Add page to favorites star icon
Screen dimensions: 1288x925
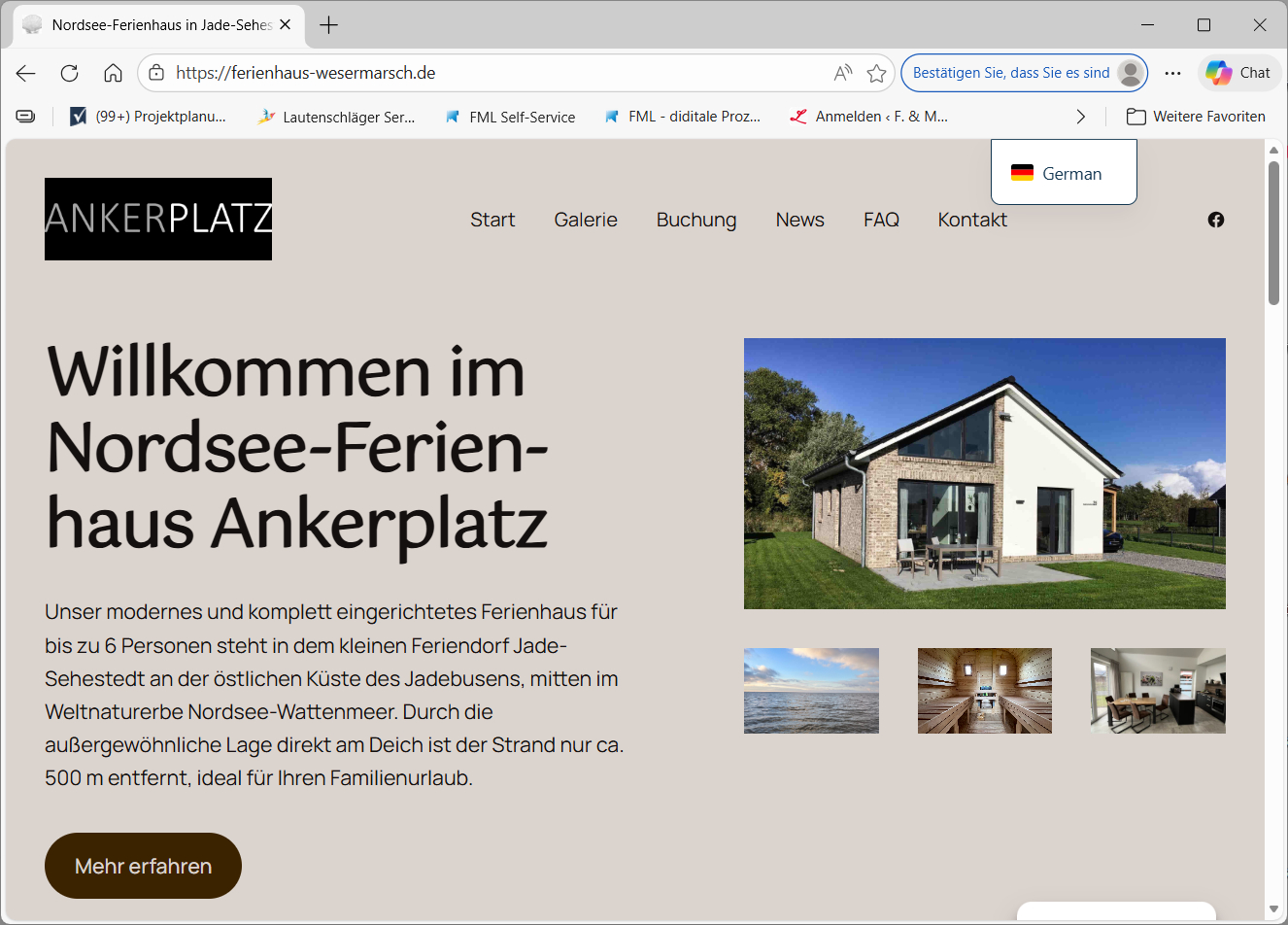876,73
